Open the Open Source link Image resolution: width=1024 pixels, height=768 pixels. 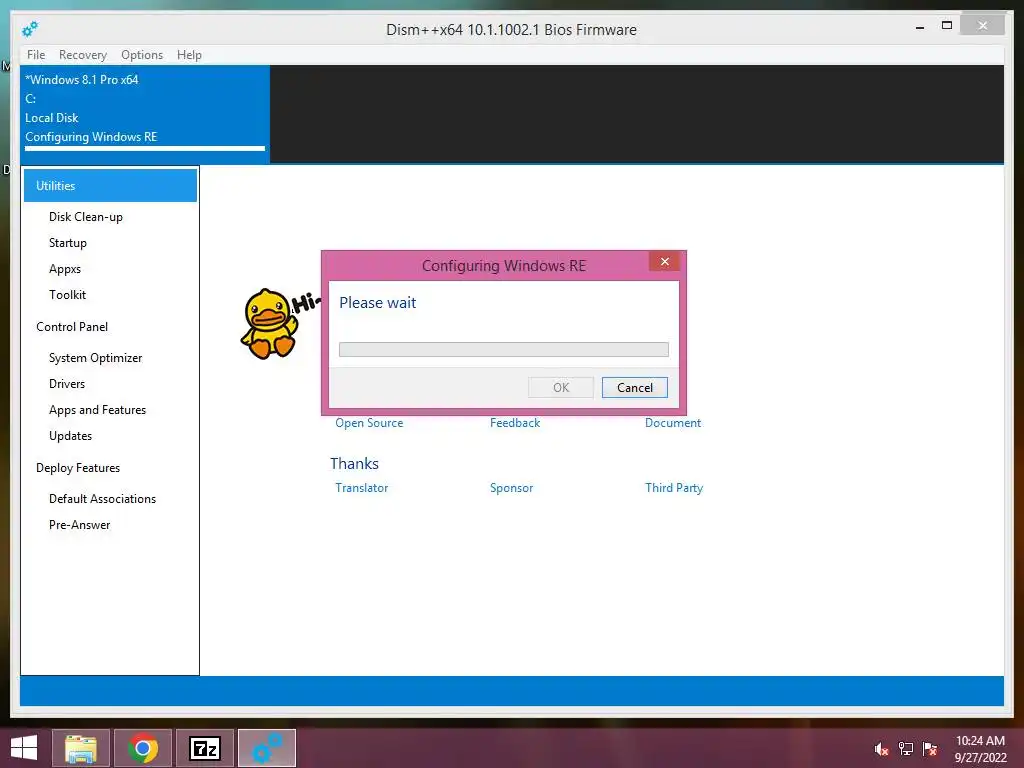pyautogui.click(x=369, y=423)
